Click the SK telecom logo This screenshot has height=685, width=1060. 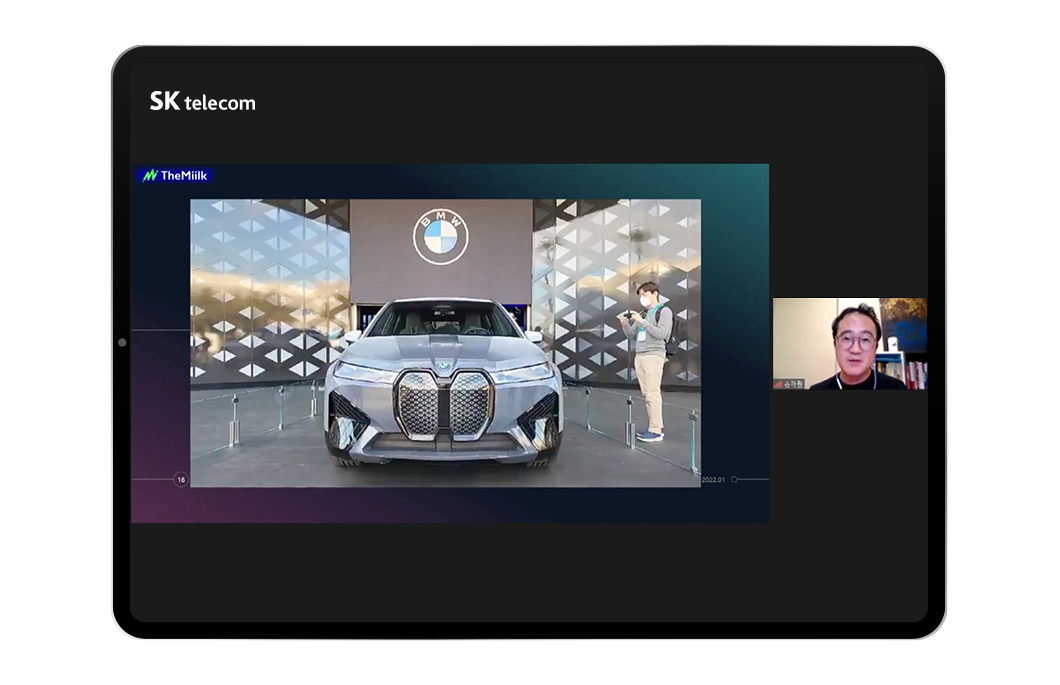click(202, 101)
